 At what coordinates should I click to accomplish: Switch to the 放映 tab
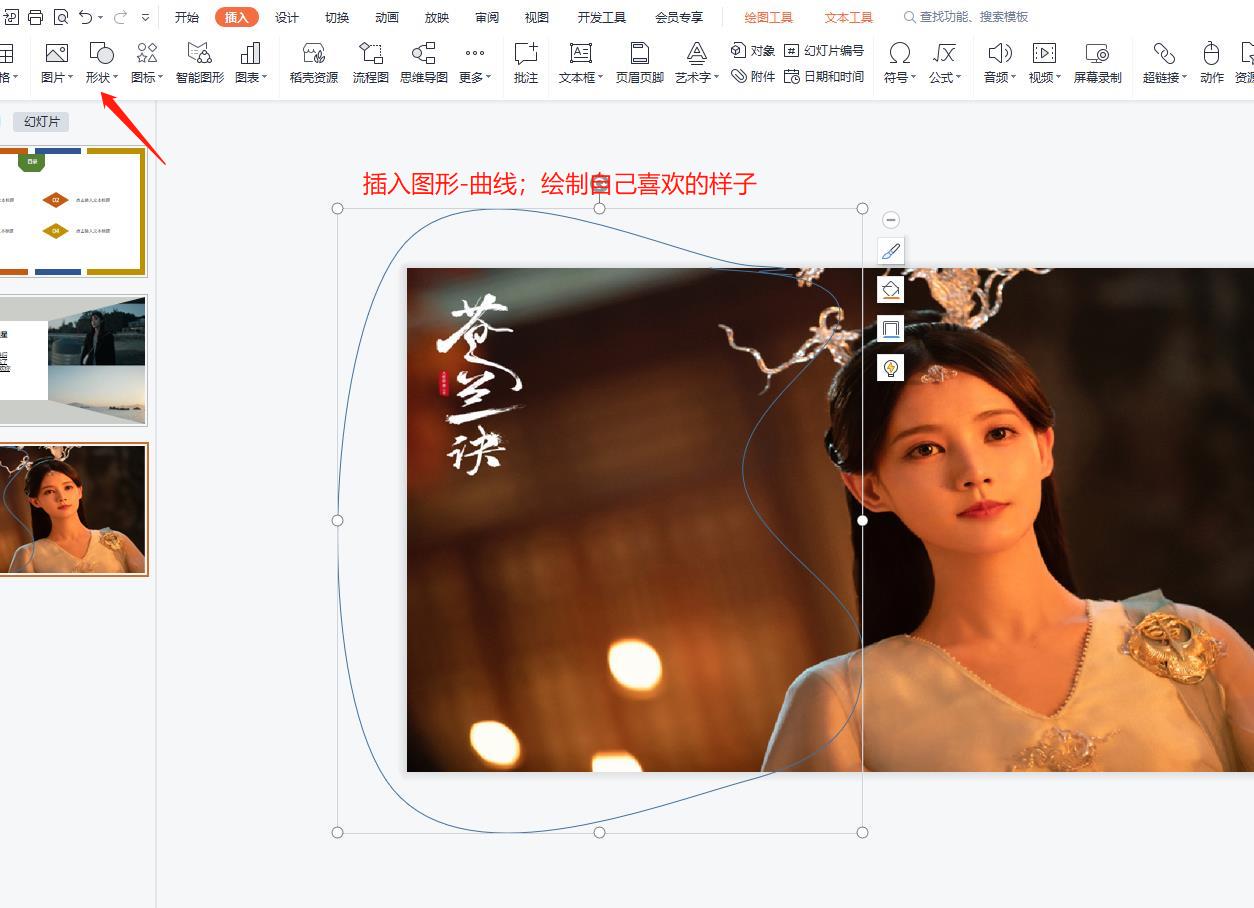[437, 17]
